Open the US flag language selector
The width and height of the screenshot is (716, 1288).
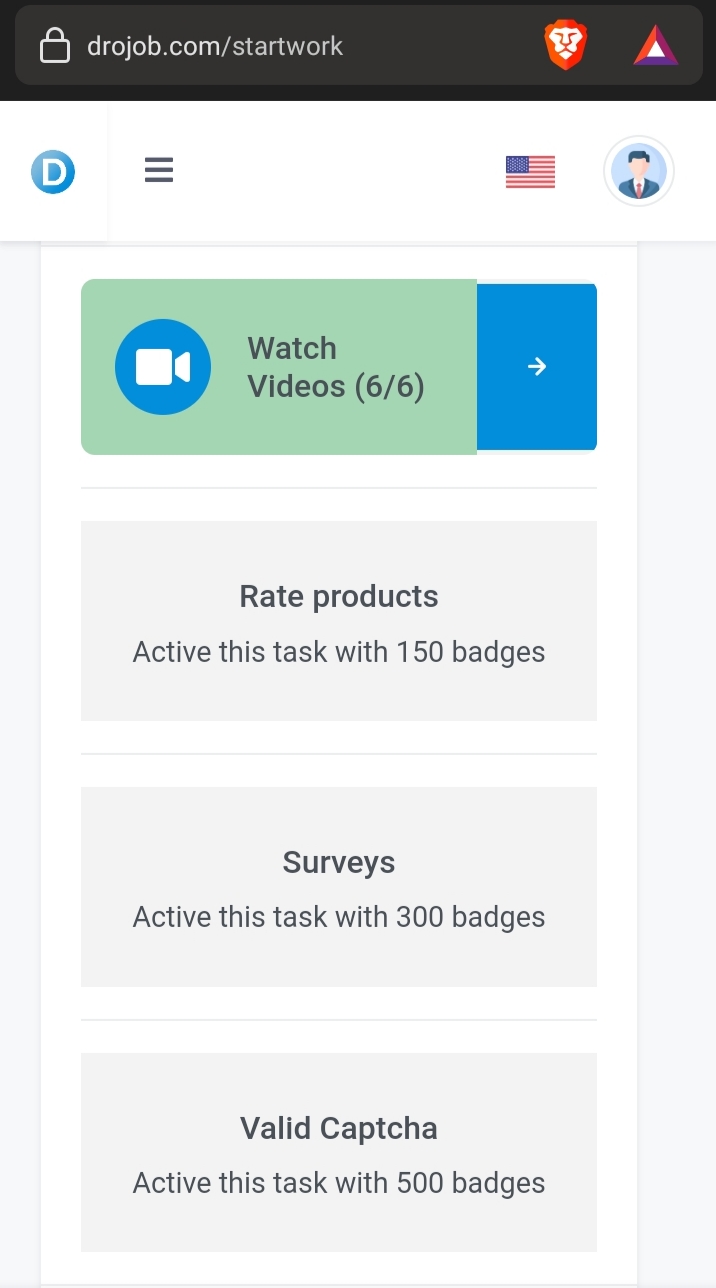[530, 172]
